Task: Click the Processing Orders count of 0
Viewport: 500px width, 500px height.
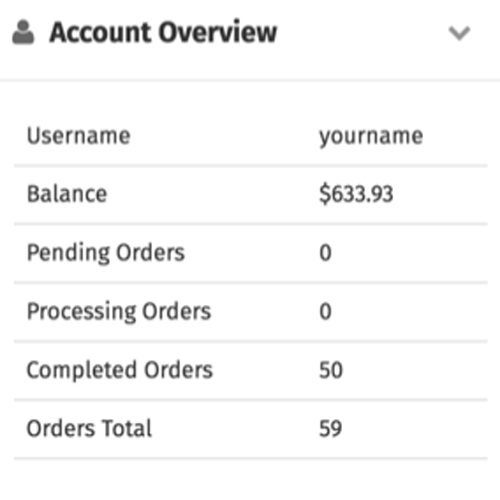Action: (x=325, y=311)
